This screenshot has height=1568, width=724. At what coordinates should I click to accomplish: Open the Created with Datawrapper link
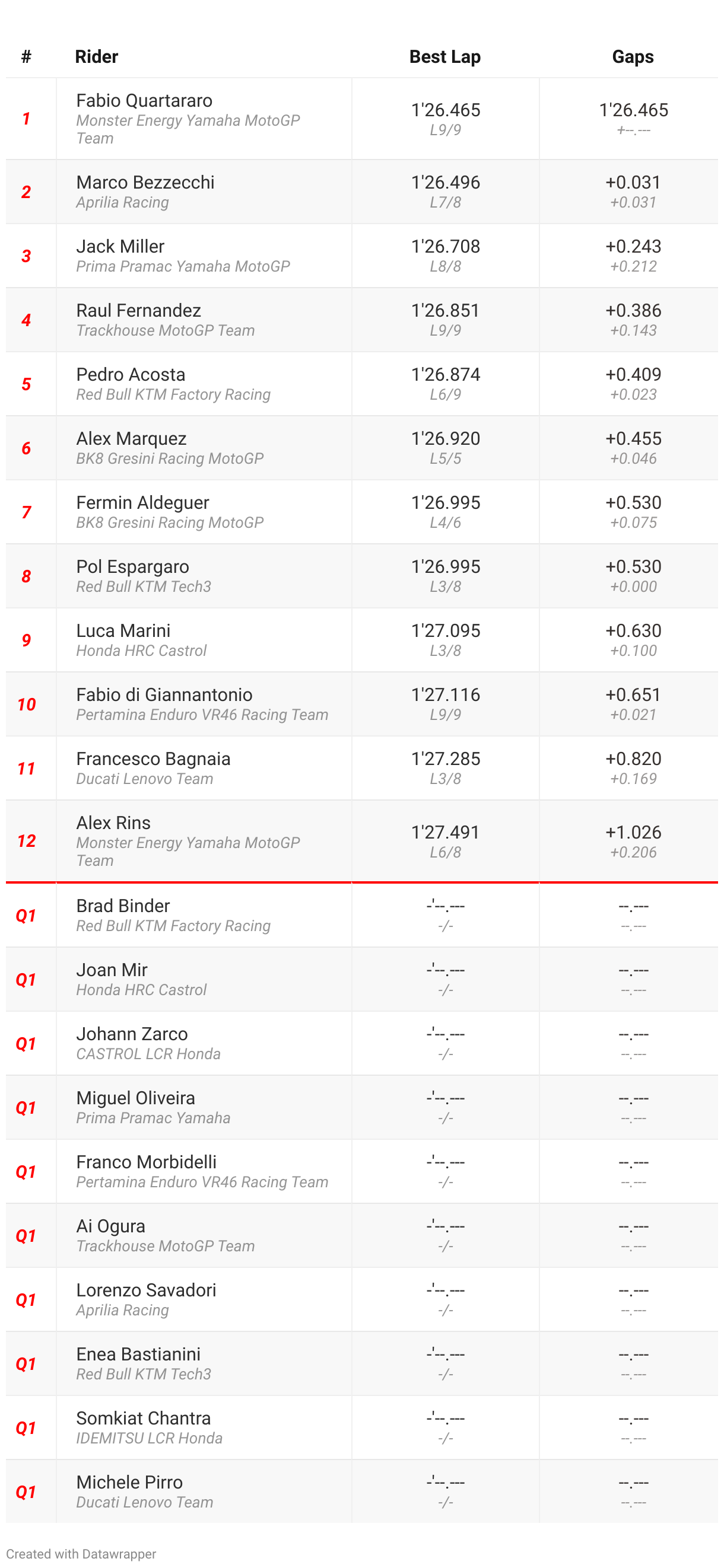click(x=81, y=1553)
